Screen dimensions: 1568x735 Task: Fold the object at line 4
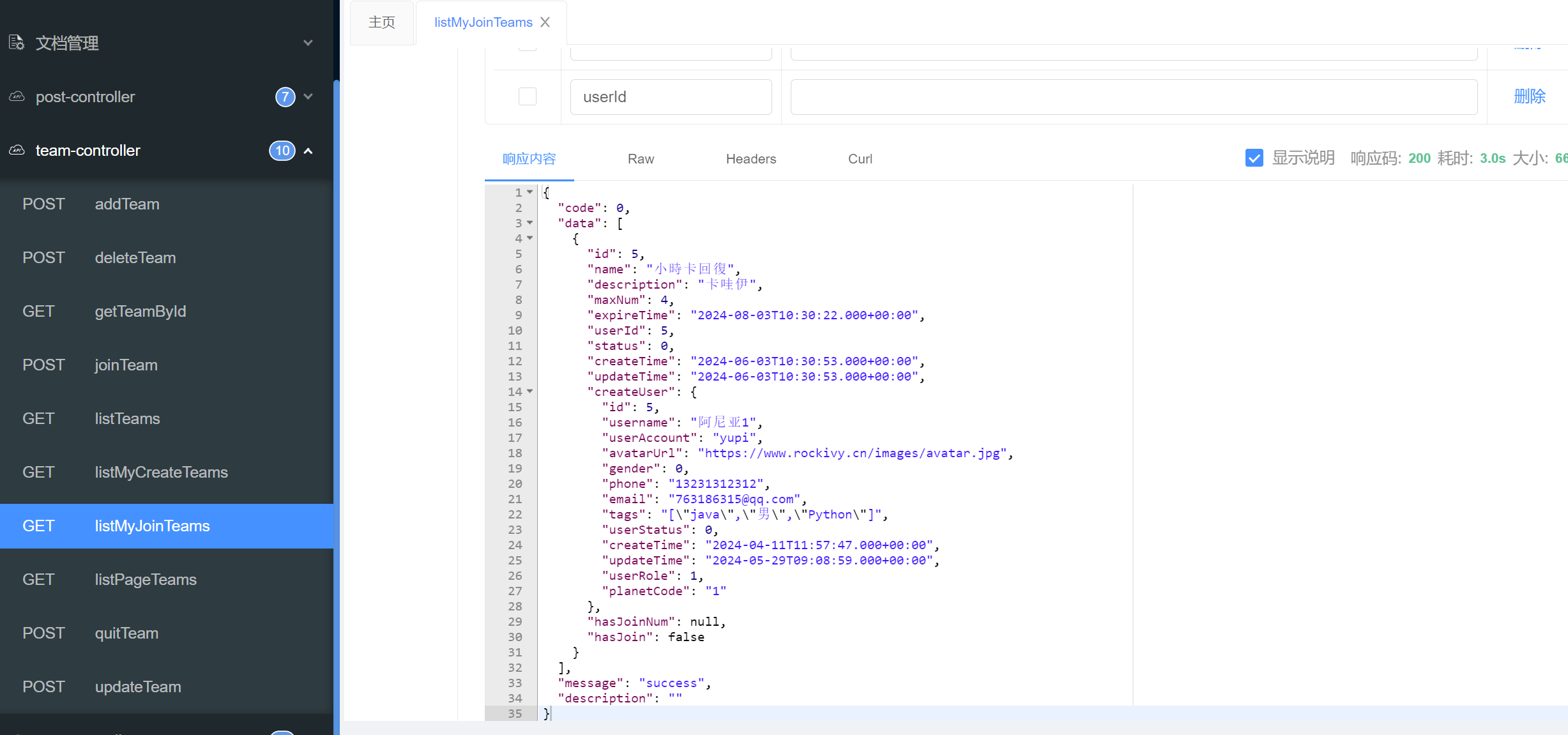pos(529,238)
